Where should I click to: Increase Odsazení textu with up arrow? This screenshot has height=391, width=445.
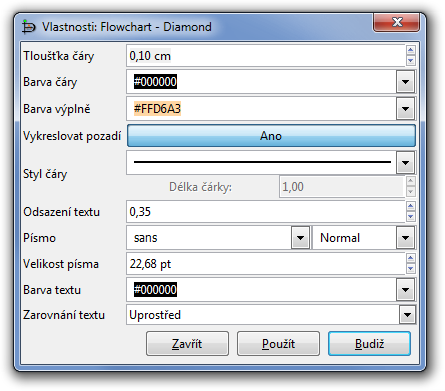pyautogui.click(x=411, y=206)
